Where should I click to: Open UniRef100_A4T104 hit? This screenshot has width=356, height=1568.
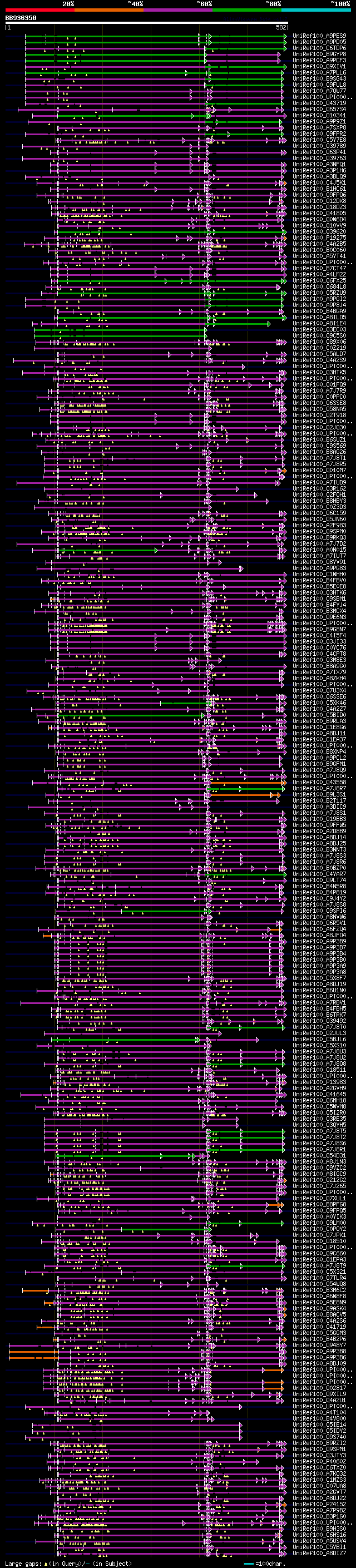319,1413
